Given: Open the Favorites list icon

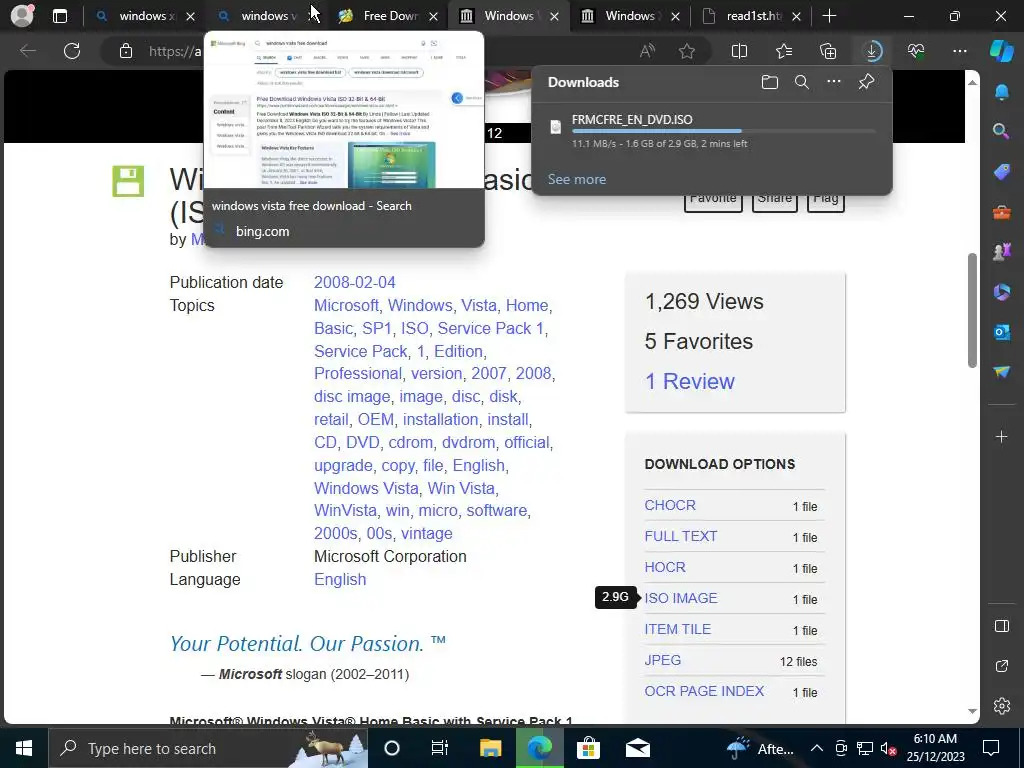Looking at the screenshot, I should [x=784, y=51].
